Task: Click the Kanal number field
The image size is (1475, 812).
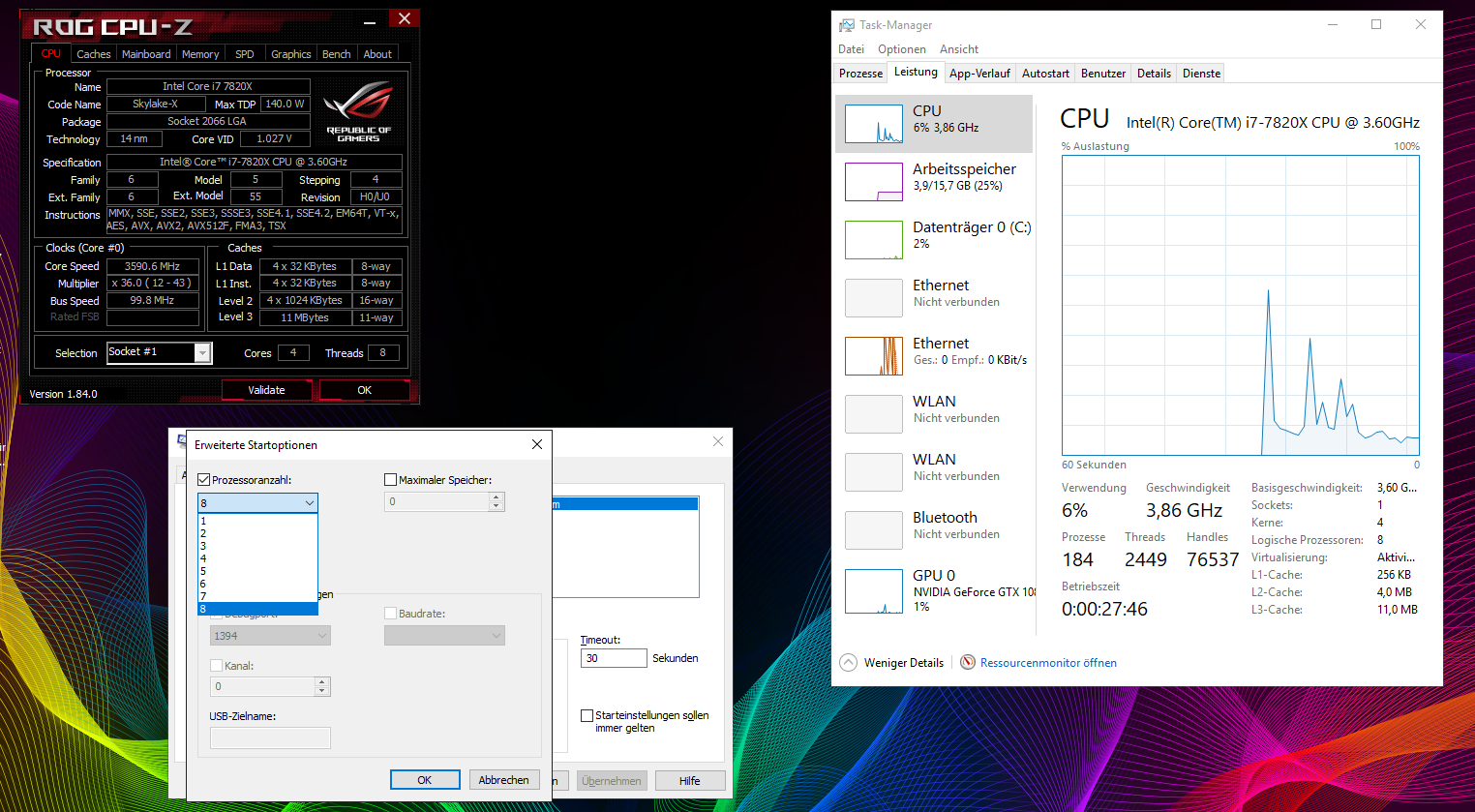Action: coord(263,686)
